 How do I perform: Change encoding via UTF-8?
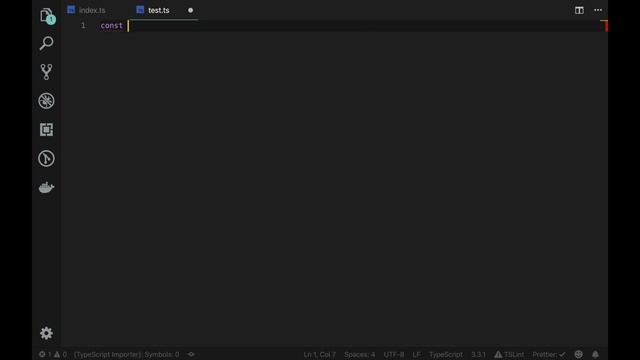(x=393, y=354)
